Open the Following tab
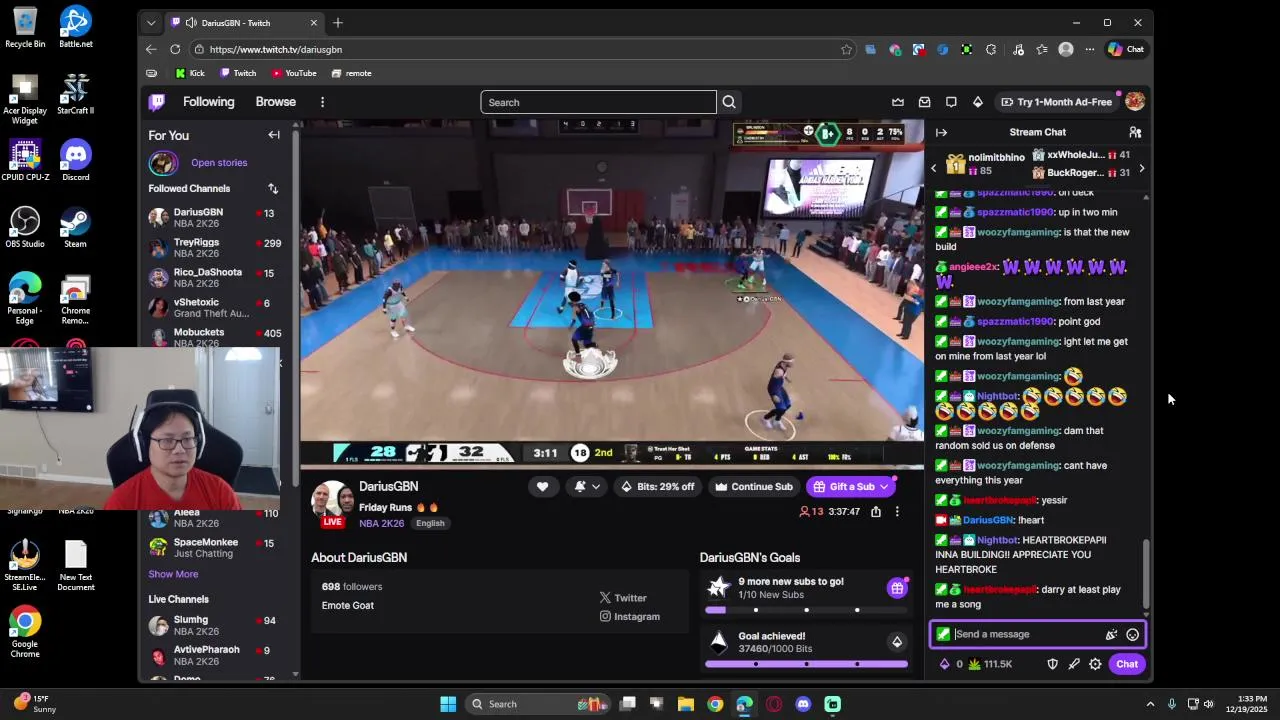This screenshot has width=1280, height=720. (x=208, y=102)
